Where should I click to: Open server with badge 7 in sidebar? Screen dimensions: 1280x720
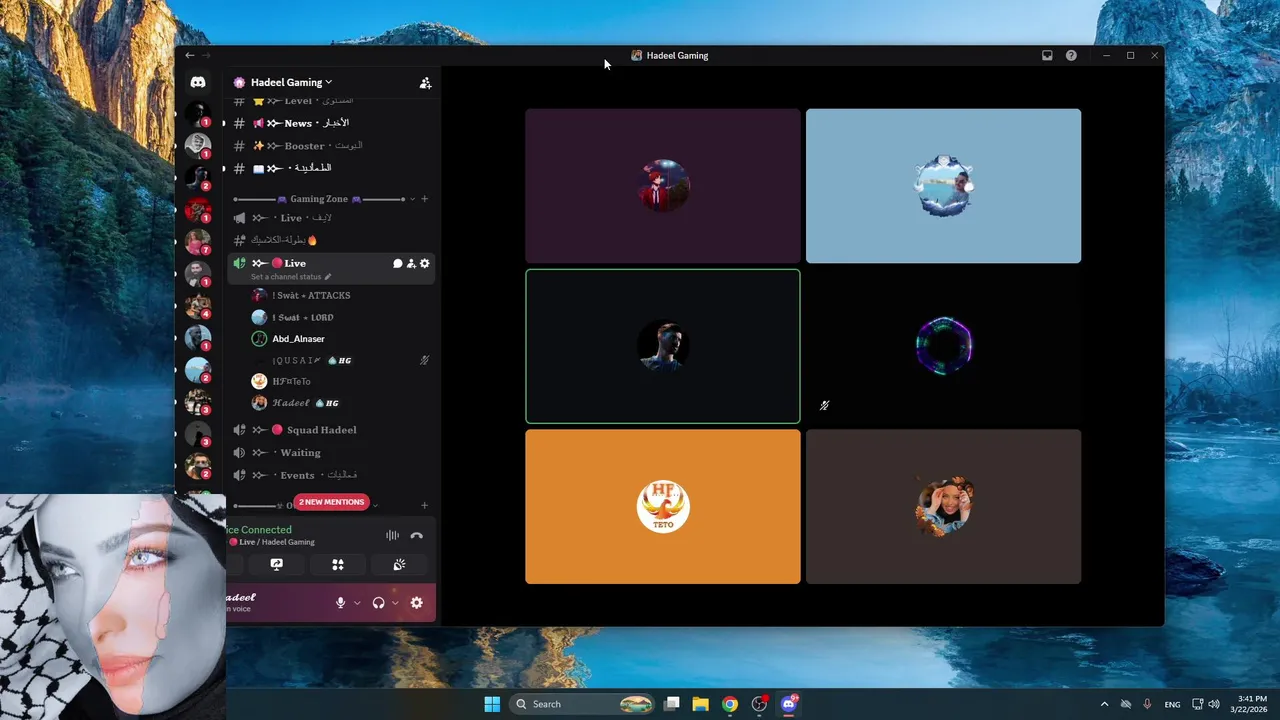click(x=198, y=243)
